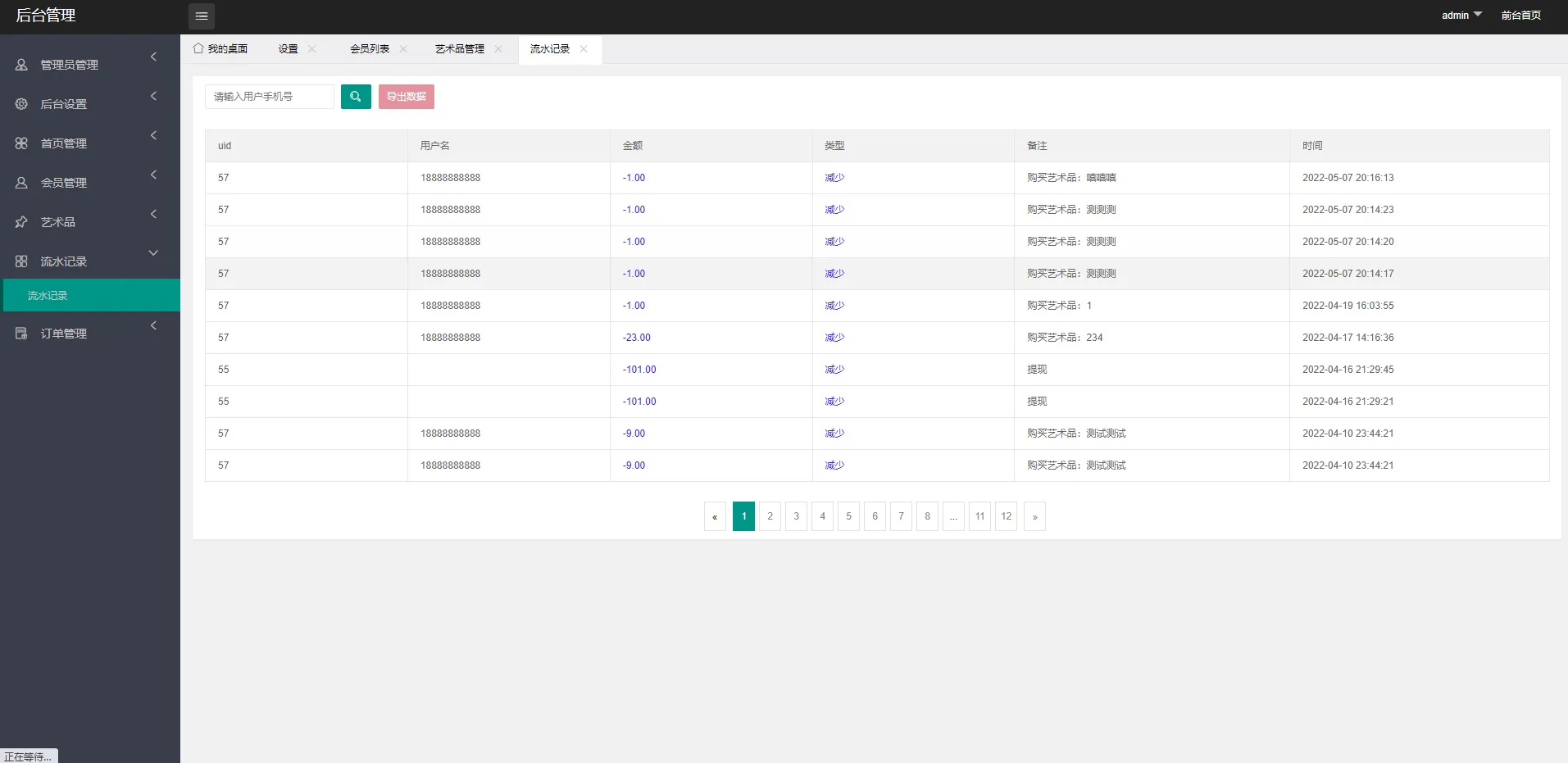1568x763 pixels.
Task: Focus the phone number search field
Action: (x=269, y=97)
